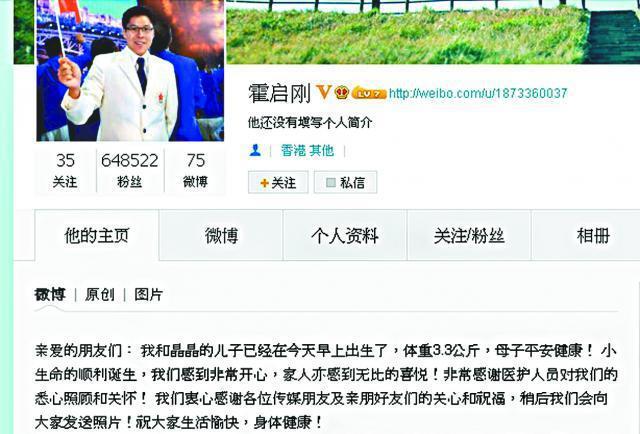This screenshot has height=434, width=640.
Task: Filter posts by 图片
Action: click(x=149, y=294)
